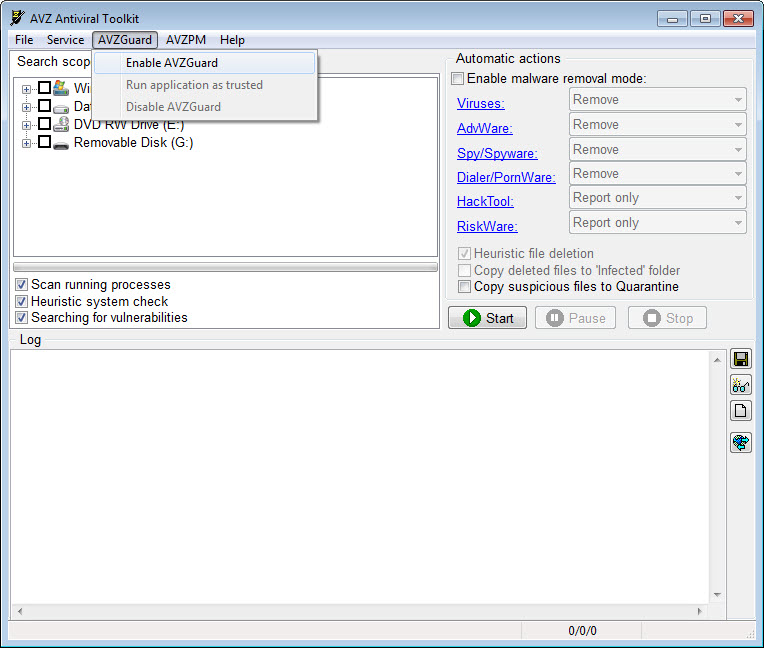Open the Dialer/PornWare link
Screen dimensions: 764x648
pos(506,177)
